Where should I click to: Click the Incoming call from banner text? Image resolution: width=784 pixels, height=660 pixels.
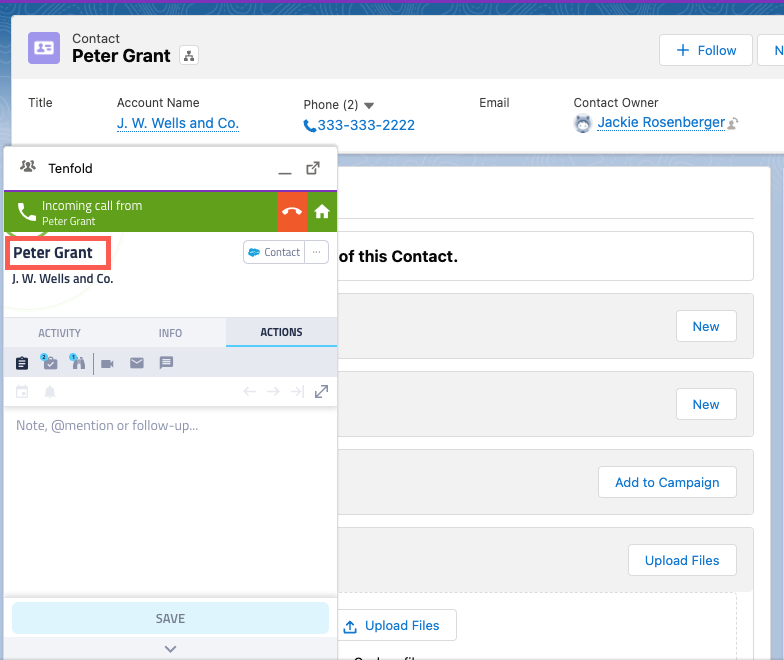click(92, 206)
